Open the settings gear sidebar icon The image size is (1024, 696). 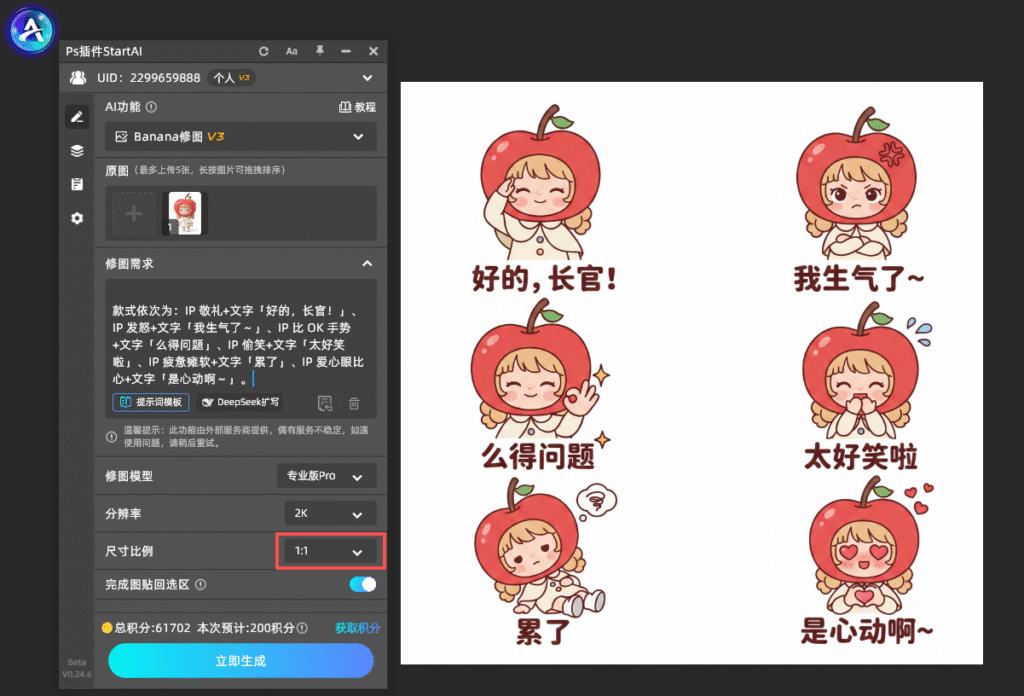coord(77,218)
